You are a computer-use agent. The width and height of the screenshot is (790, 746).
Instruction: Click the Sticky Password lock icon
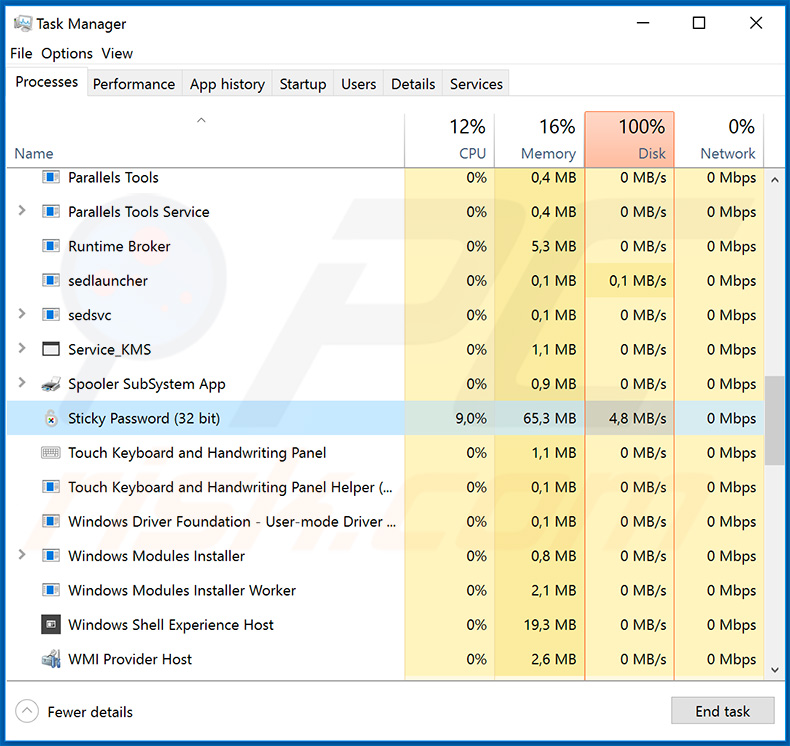(x=51, y=419)
